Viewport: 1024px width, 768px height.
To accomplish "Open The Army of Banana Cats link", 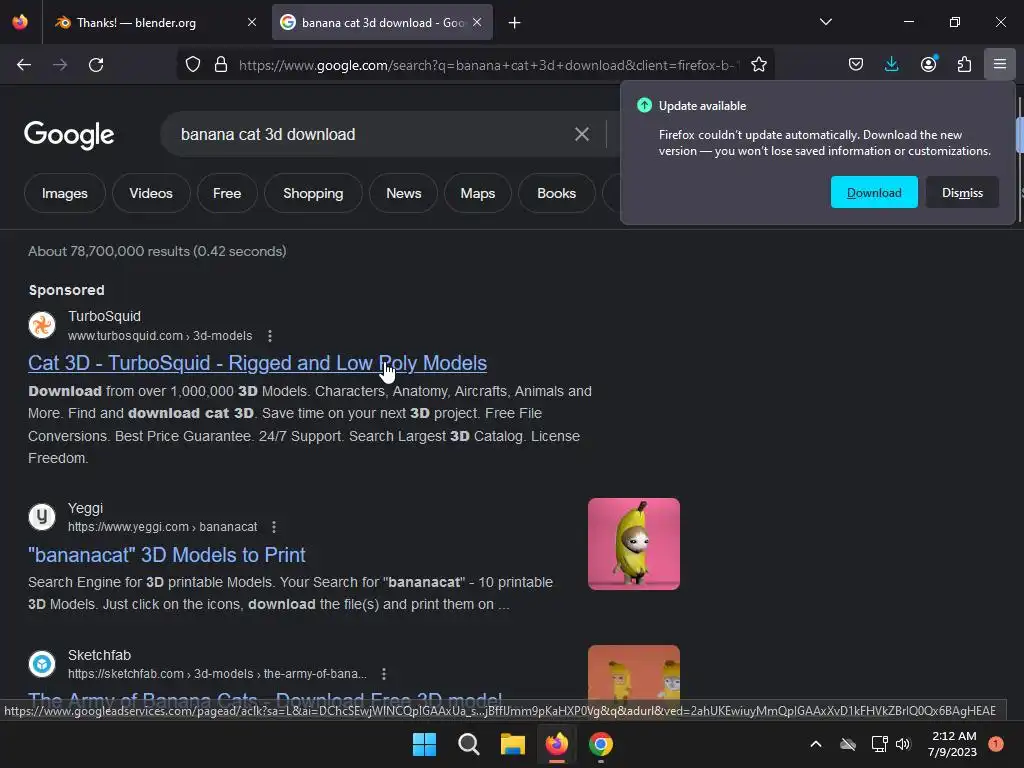I will coord(264,699).
